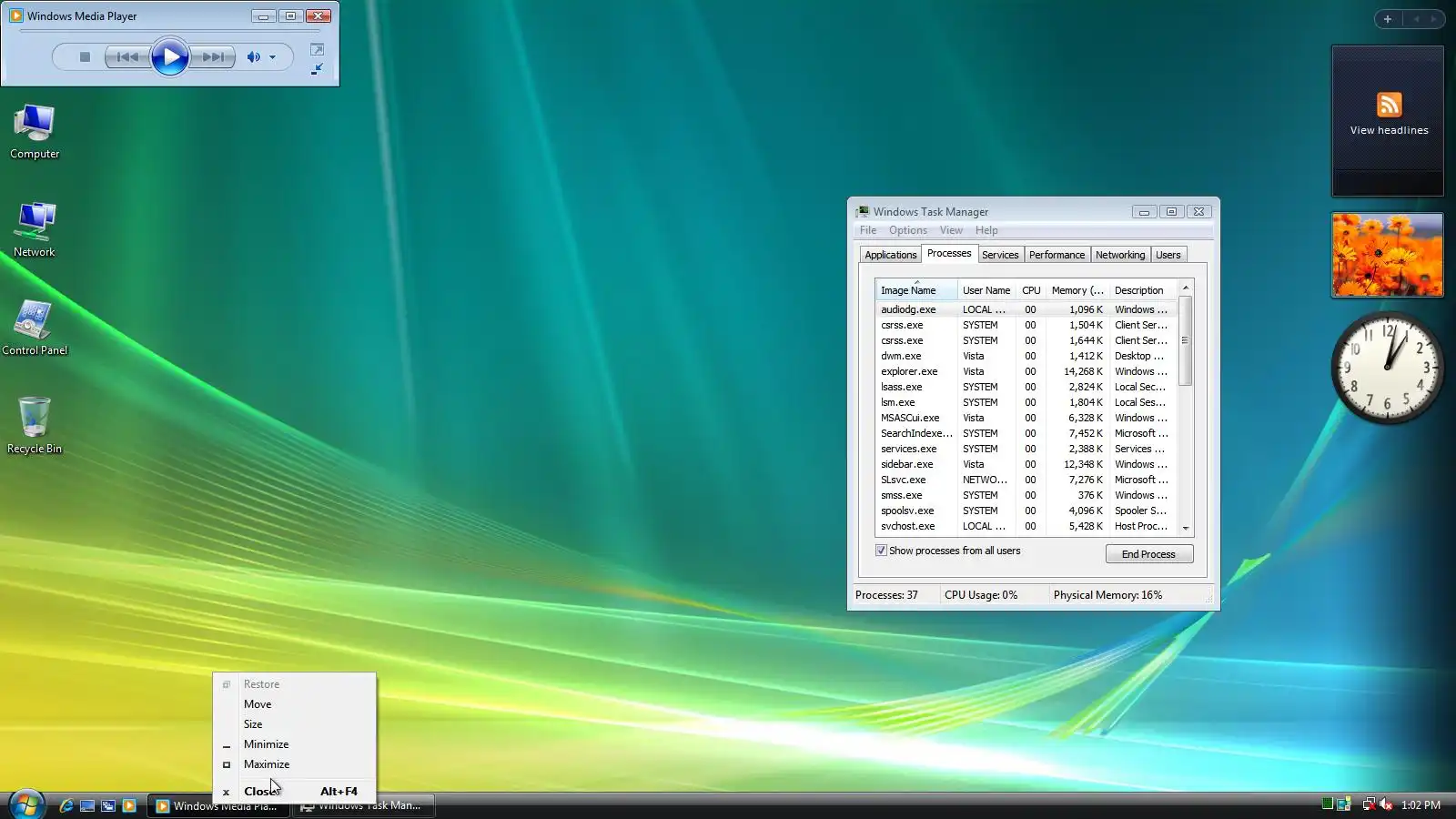Select the dwm.exe process row
Screen dimensions: 1456x819
coord(1026,356)
